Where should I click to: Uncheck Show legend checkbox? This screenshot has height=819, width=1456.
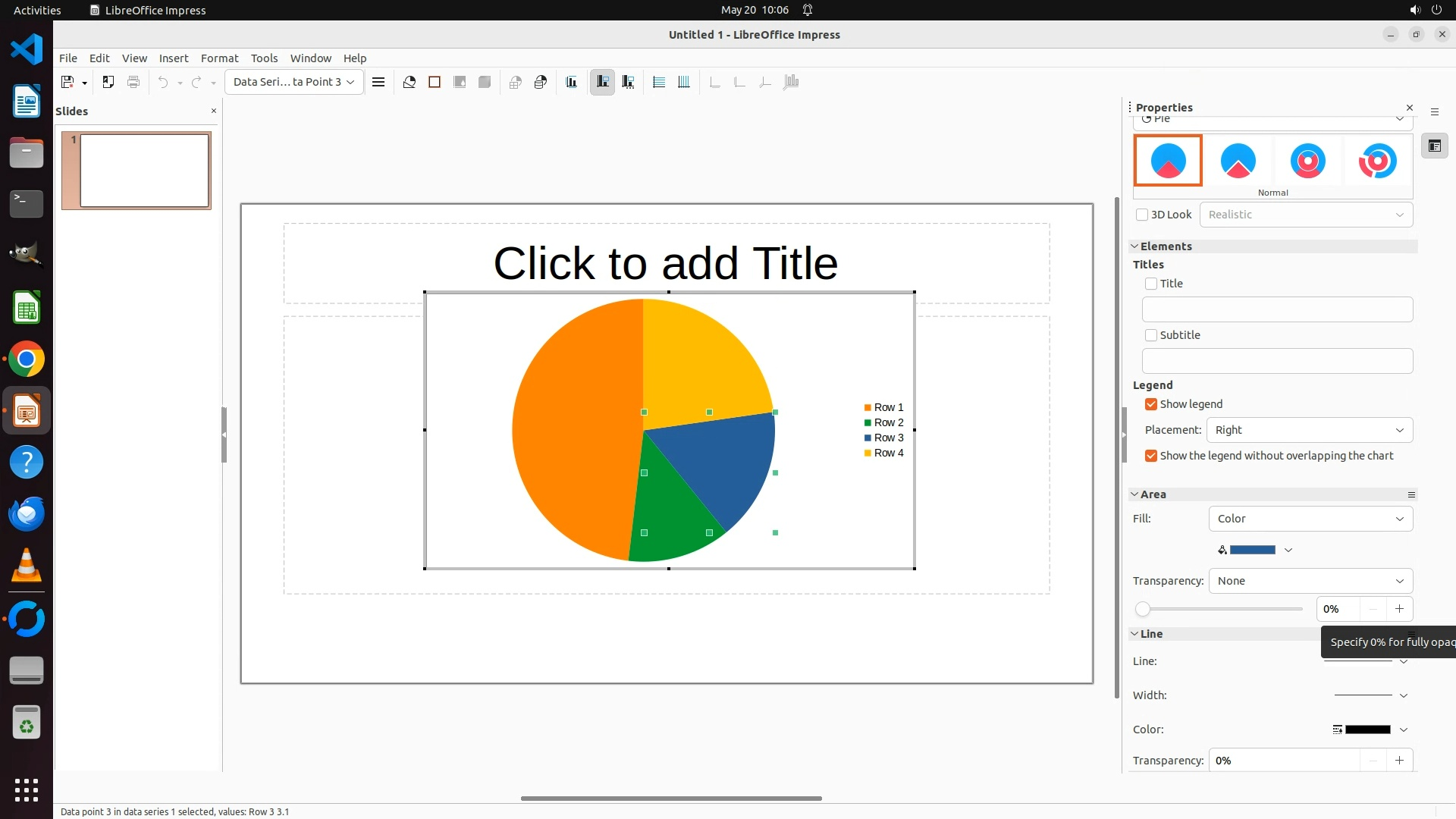click(1151, 404)
